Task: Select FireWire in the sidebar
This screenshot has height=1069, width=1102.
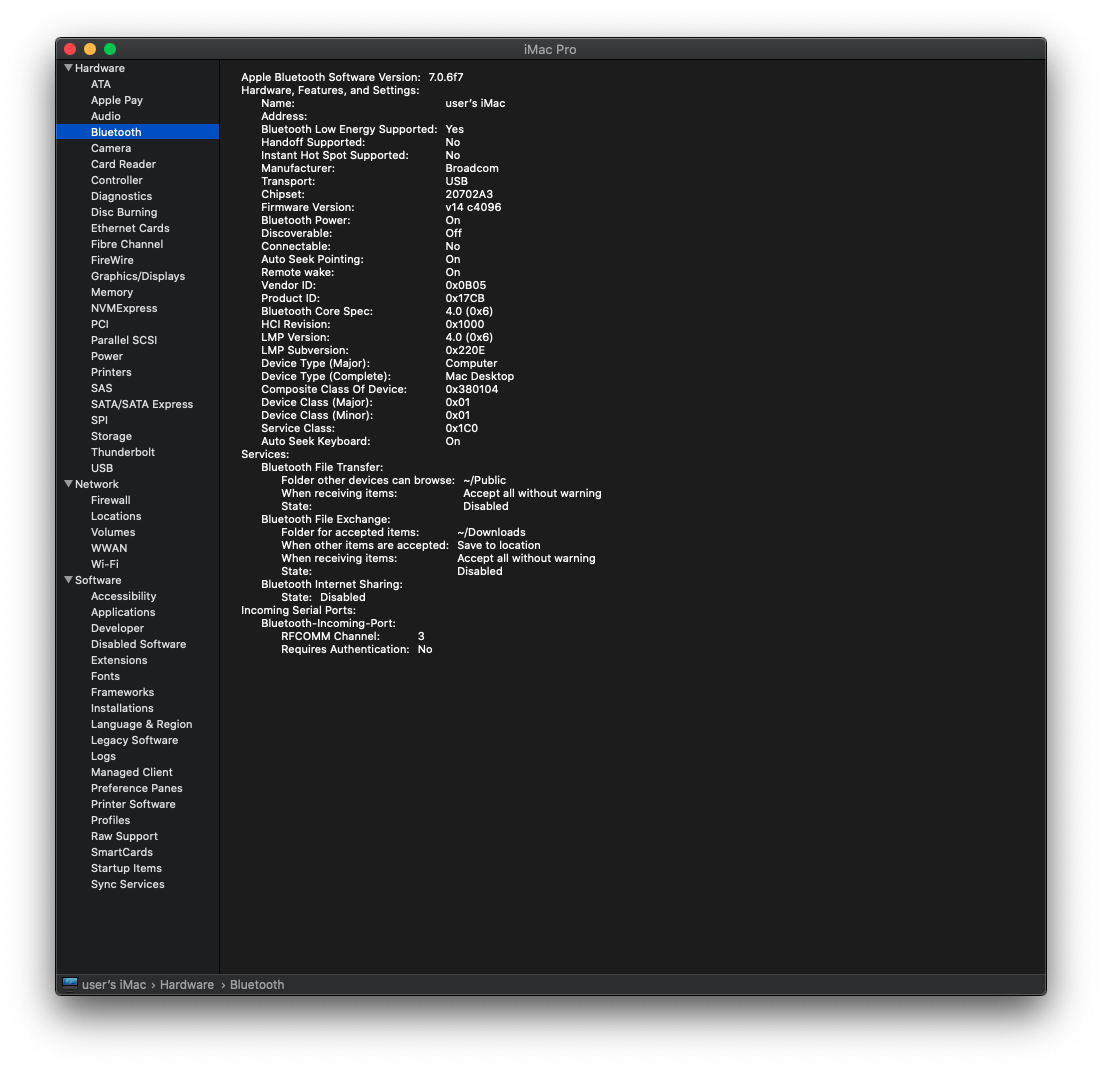Action: [x=112, y=260]
